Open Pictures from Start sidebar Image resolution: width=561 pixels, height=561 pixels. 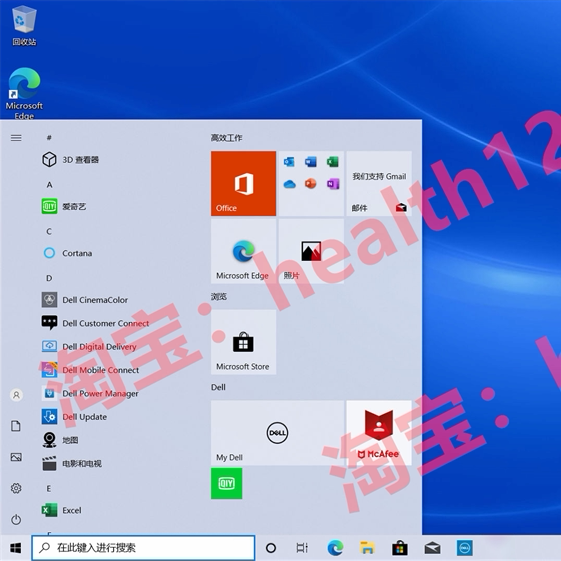(x=16, y=457)
